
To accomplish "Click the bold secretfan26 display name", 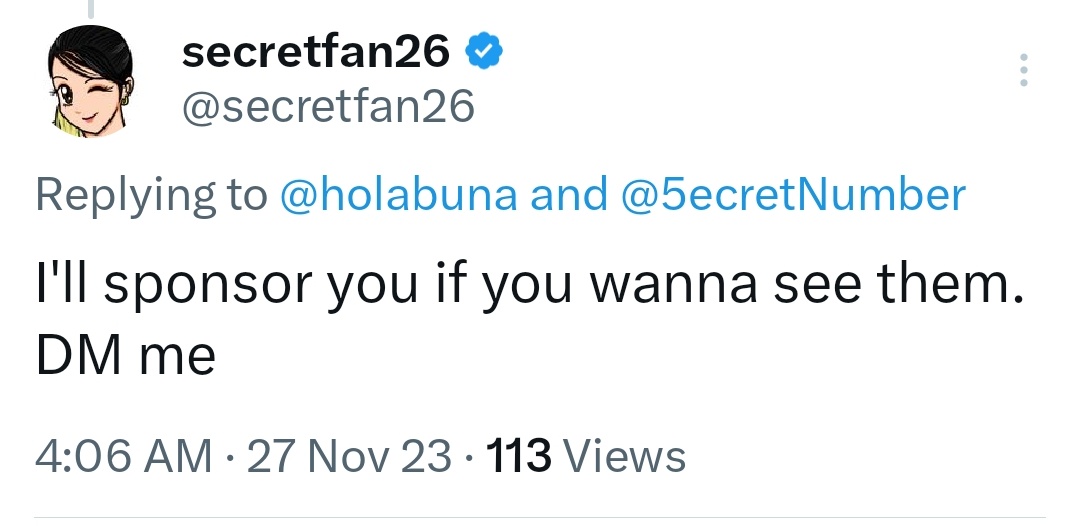I will click(x=316, y=51).
